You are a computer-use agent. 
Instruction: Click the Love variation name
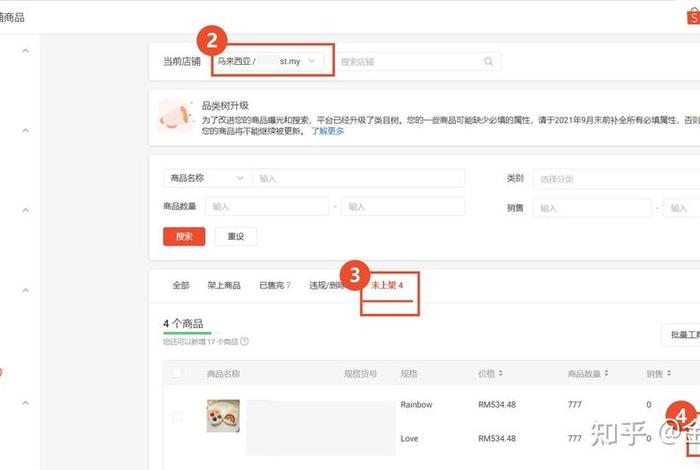(409, 439)
